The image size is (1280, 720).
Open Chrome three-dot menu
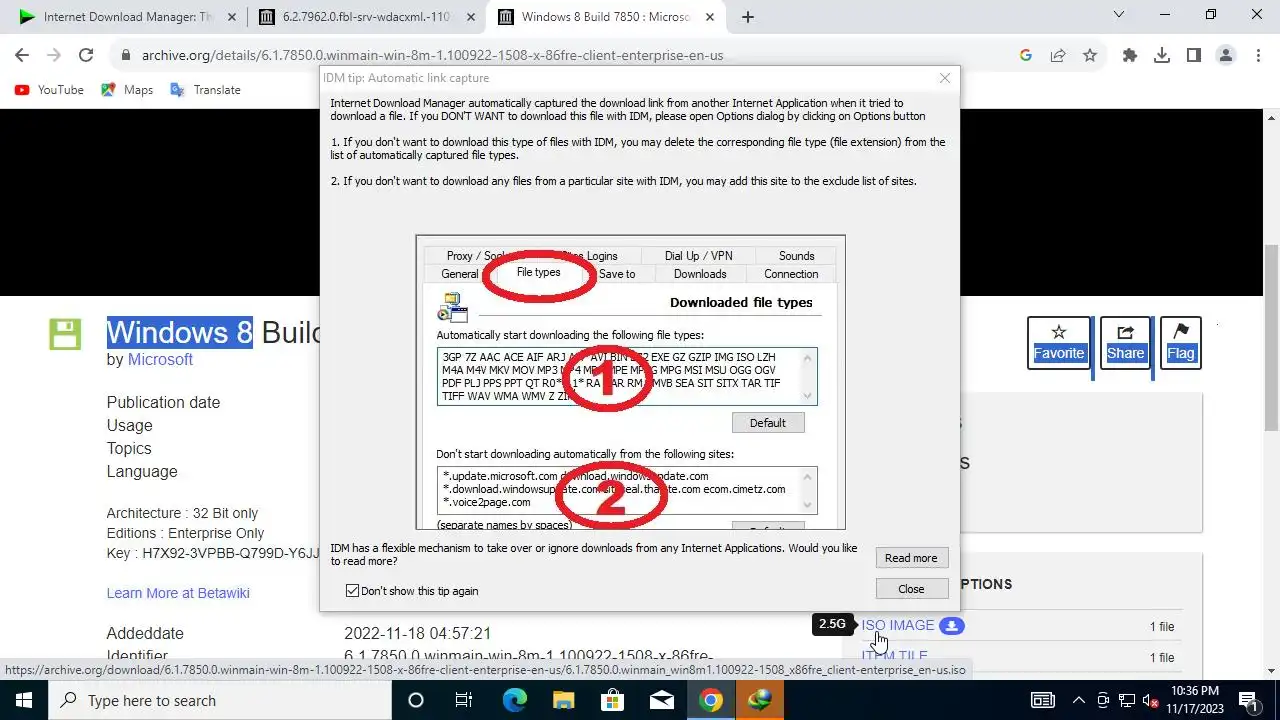[x=1258, y=56]
